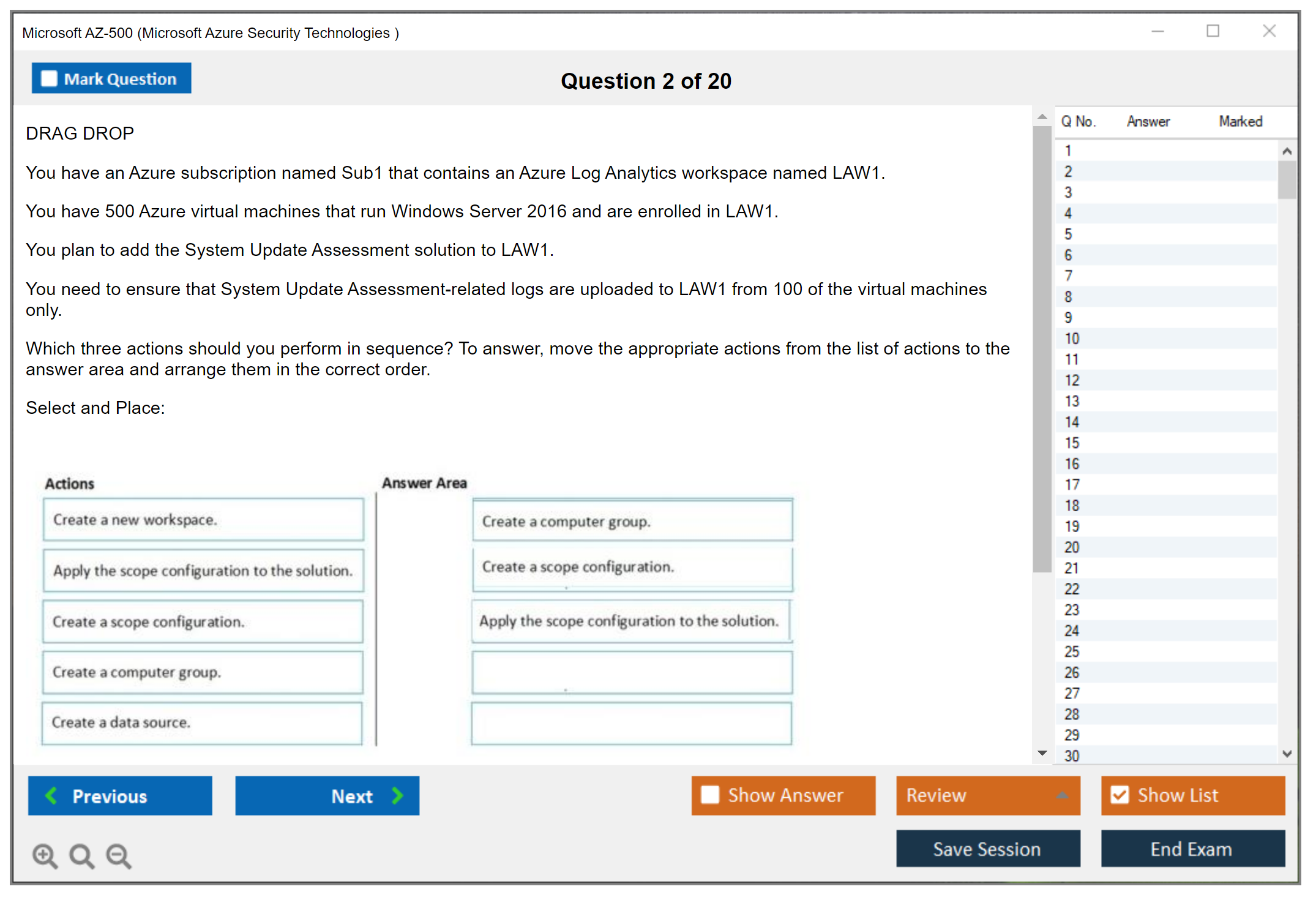Viewport: 1316px width, 900px height.
Task: Enable the Show Answer checkbox
Action: (x=710, y=795)
